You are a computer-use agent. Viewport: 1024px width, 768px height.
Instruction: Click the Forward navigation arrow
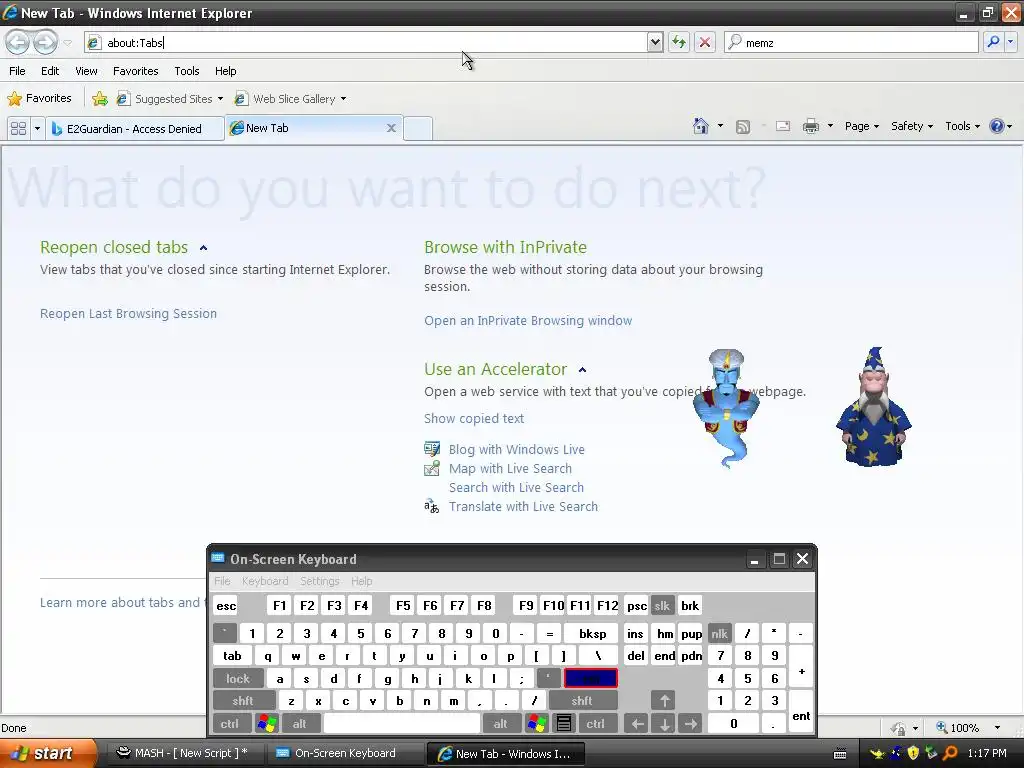[x=44, y=42]
